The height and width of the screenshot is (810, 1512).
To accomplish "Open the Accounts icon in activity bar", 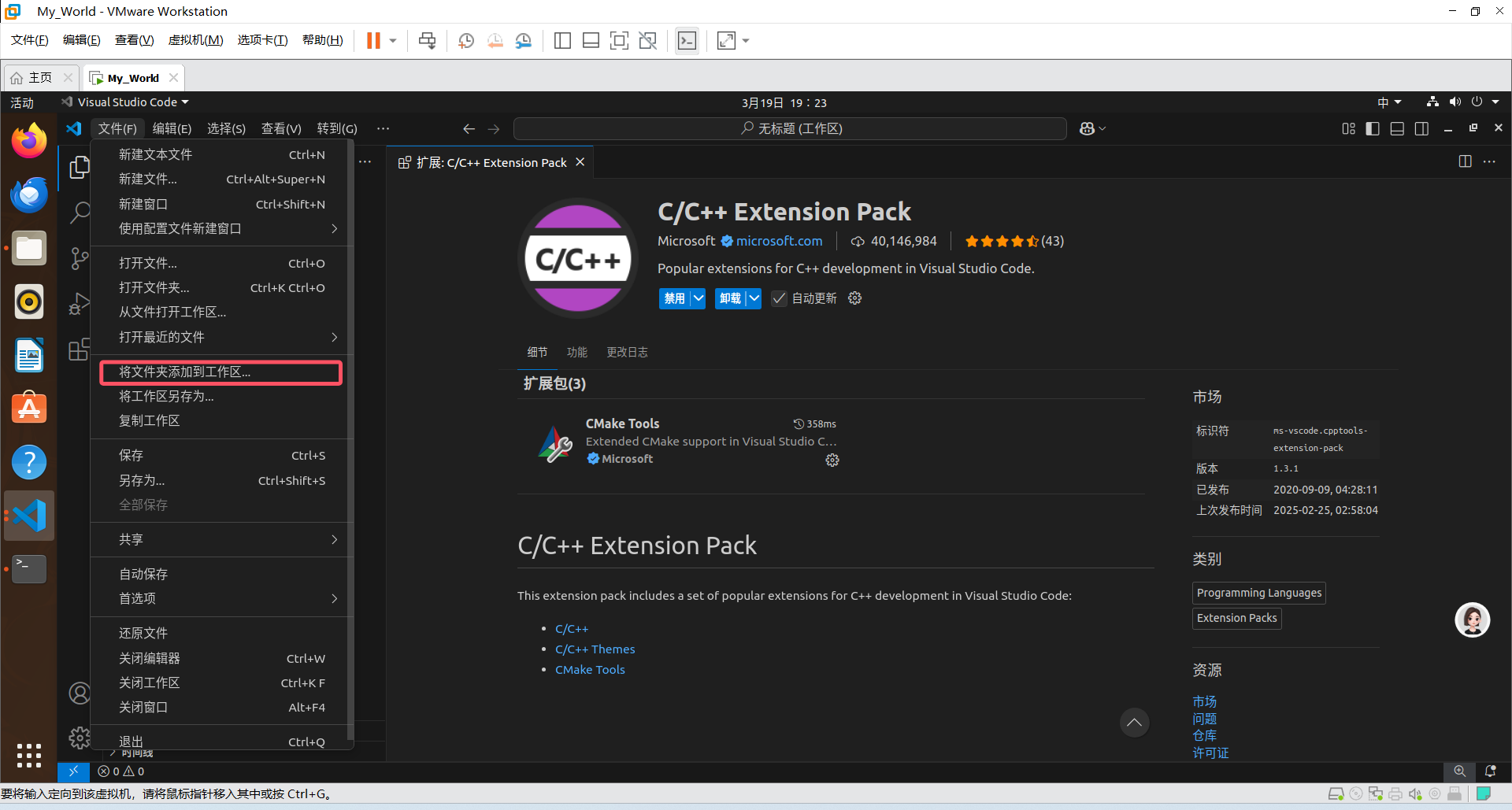I will (80, 693).
